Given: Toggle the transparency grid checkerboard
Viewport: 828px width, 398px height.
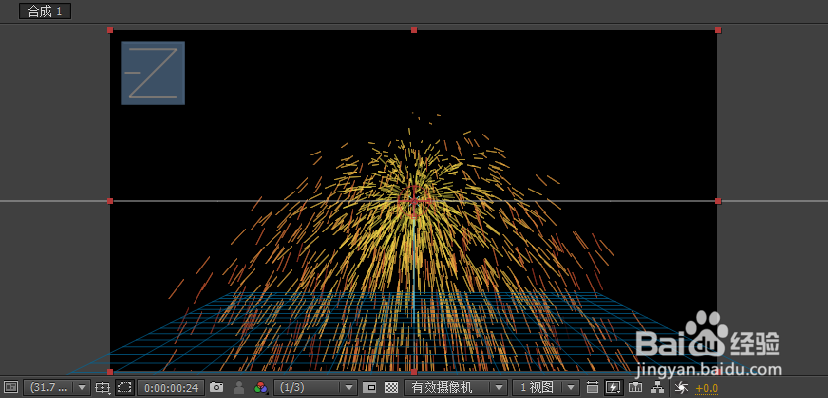Looking at the screenshot, I should [391, 387].
